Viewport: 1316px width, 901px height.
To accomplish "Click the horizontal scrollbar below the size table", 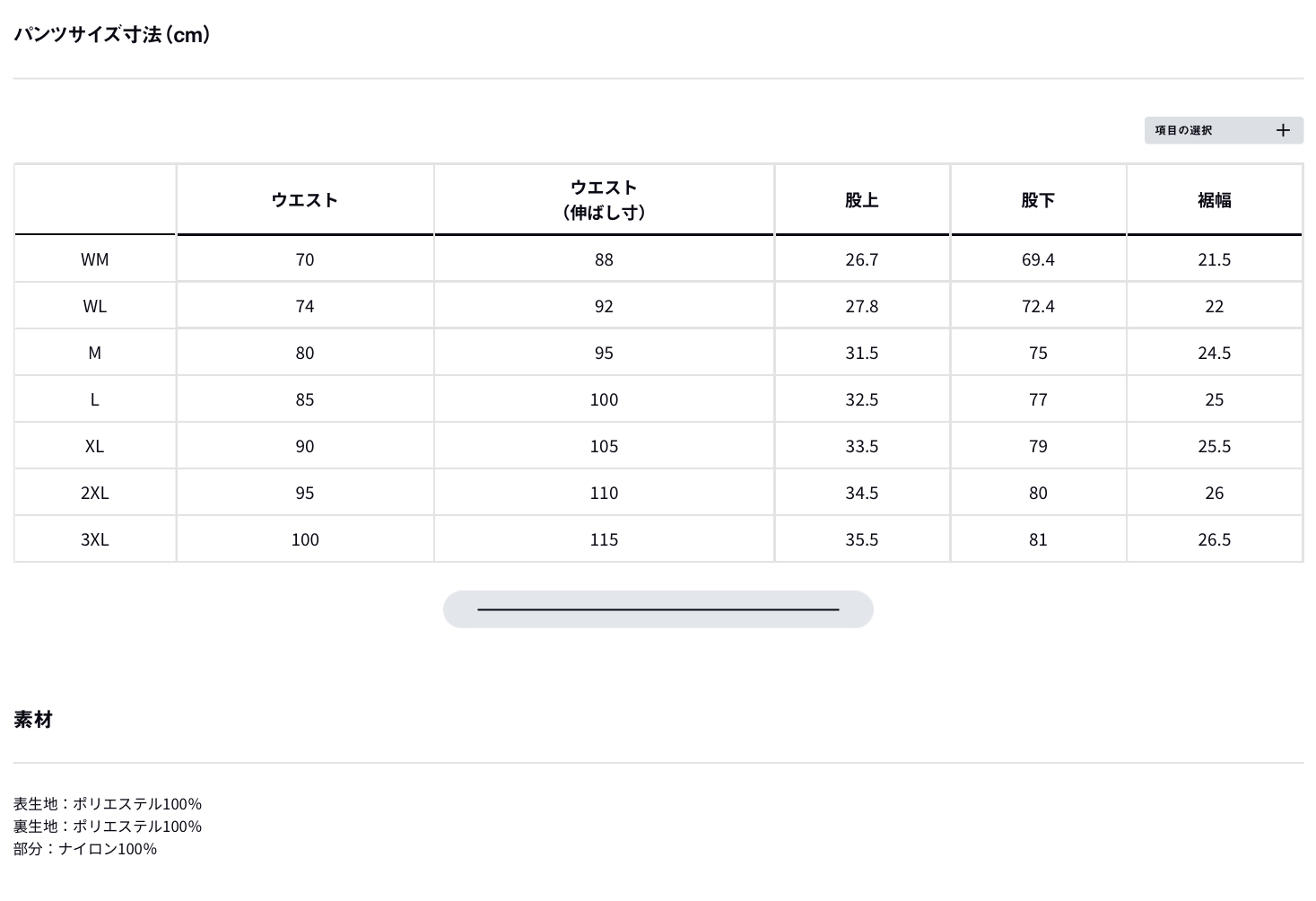I will [x=658, y=609].
